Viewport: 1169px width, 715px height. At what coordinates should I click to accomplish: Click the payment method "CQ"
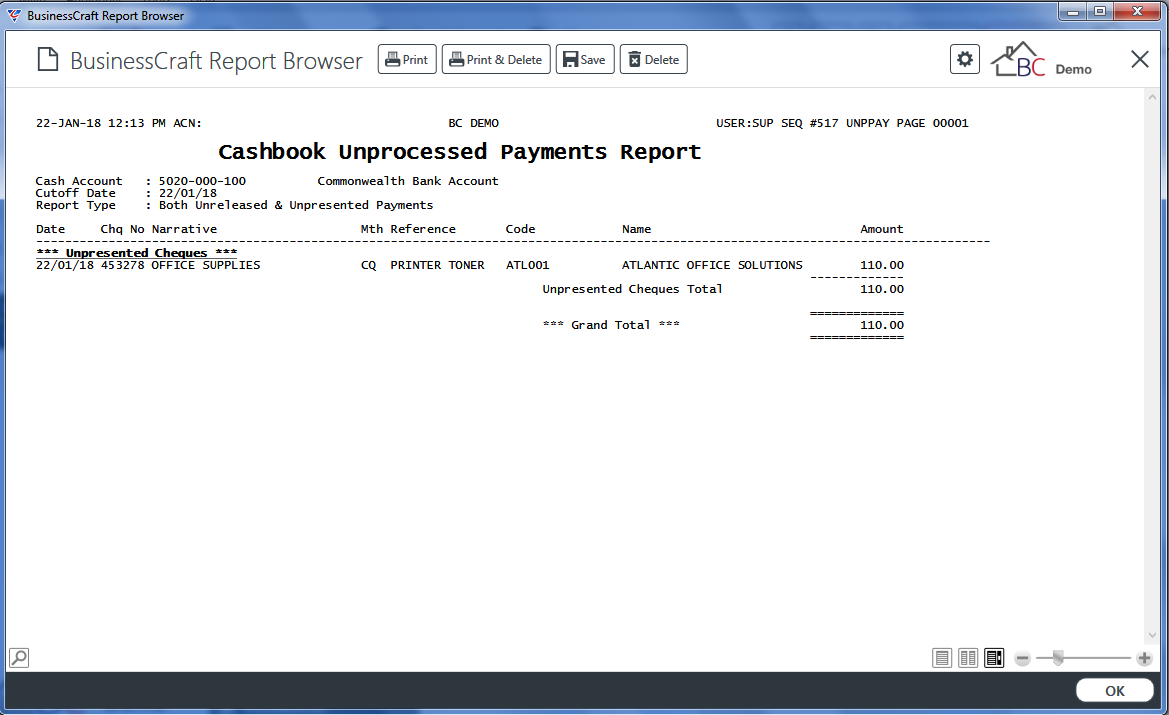(368, 265)
